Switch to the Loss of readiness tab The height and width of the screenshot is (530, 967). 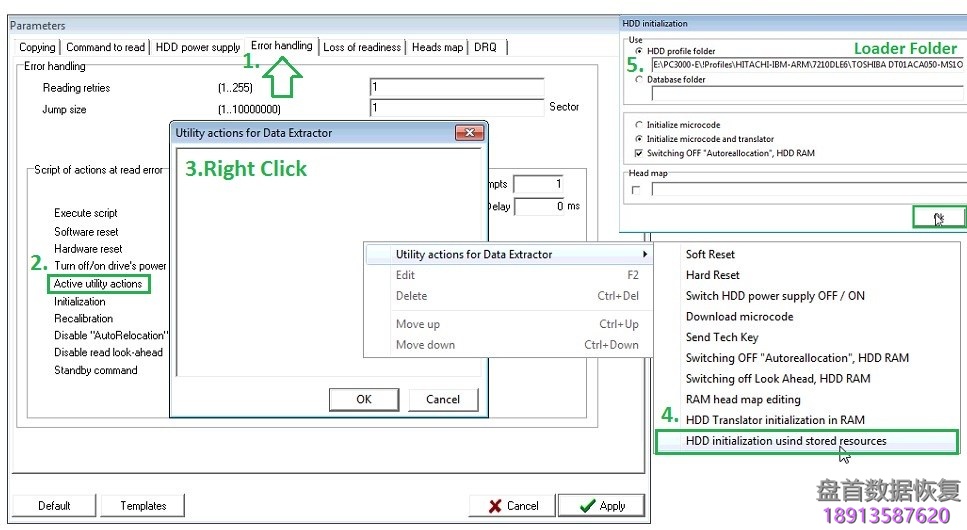coord(362,47)
